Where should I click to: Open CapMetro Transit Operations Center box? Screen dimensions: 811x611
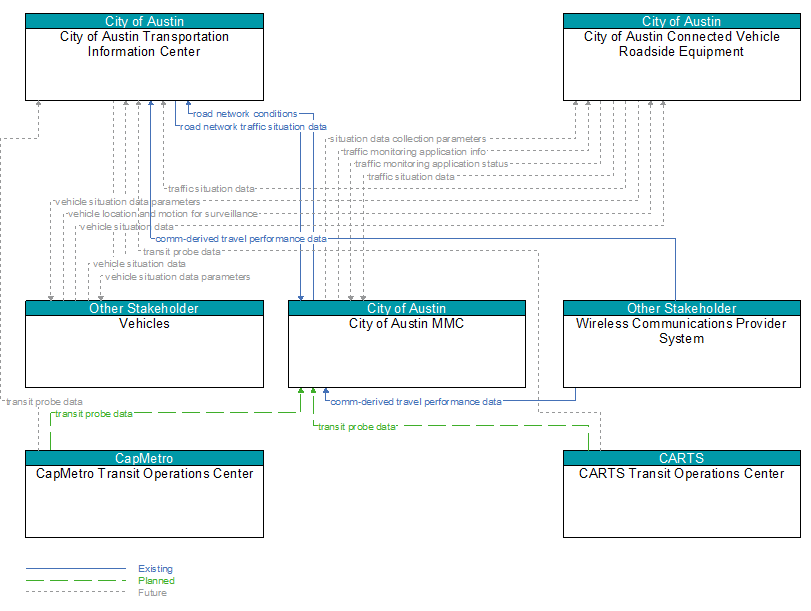click(144, 494)
